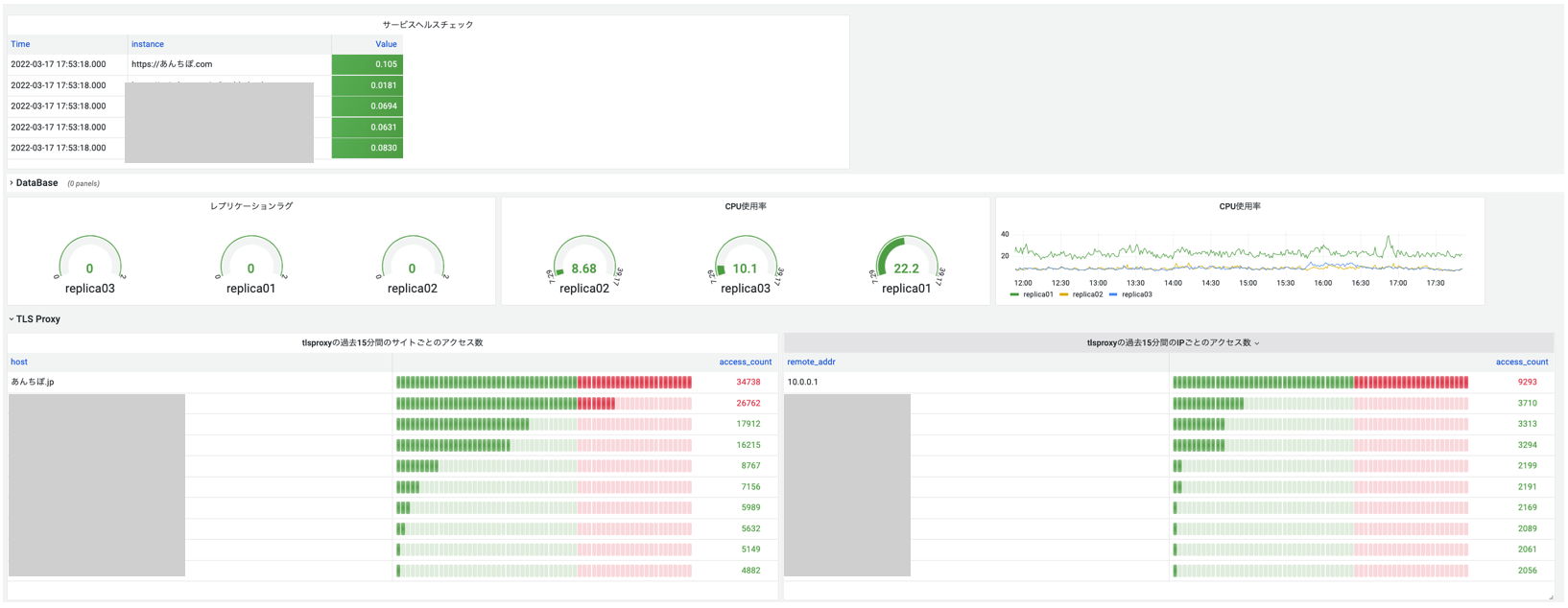Click the あんちぽ.jp access count bar gauge
Screen dimensions: 1568x608
pyautogui.click(x=543, y=382)
